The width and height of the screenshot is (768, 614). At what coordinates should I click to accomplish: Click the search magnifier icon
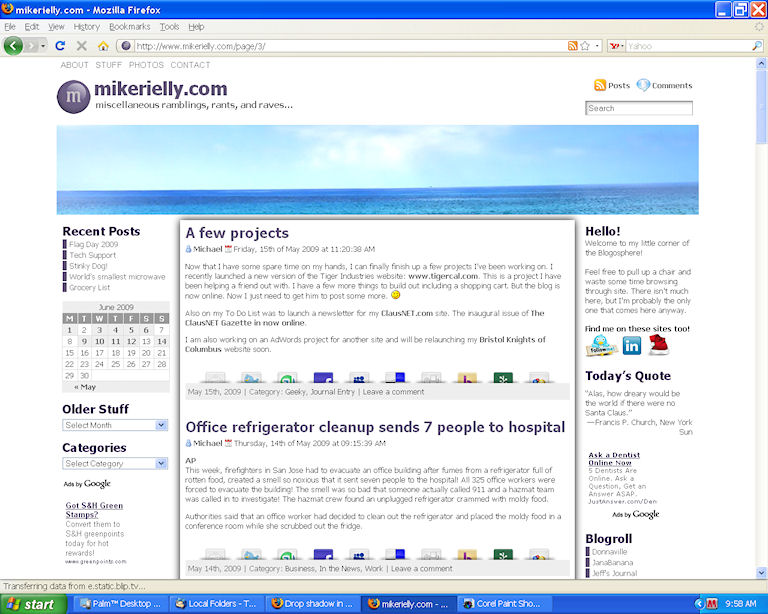[757, 46]
